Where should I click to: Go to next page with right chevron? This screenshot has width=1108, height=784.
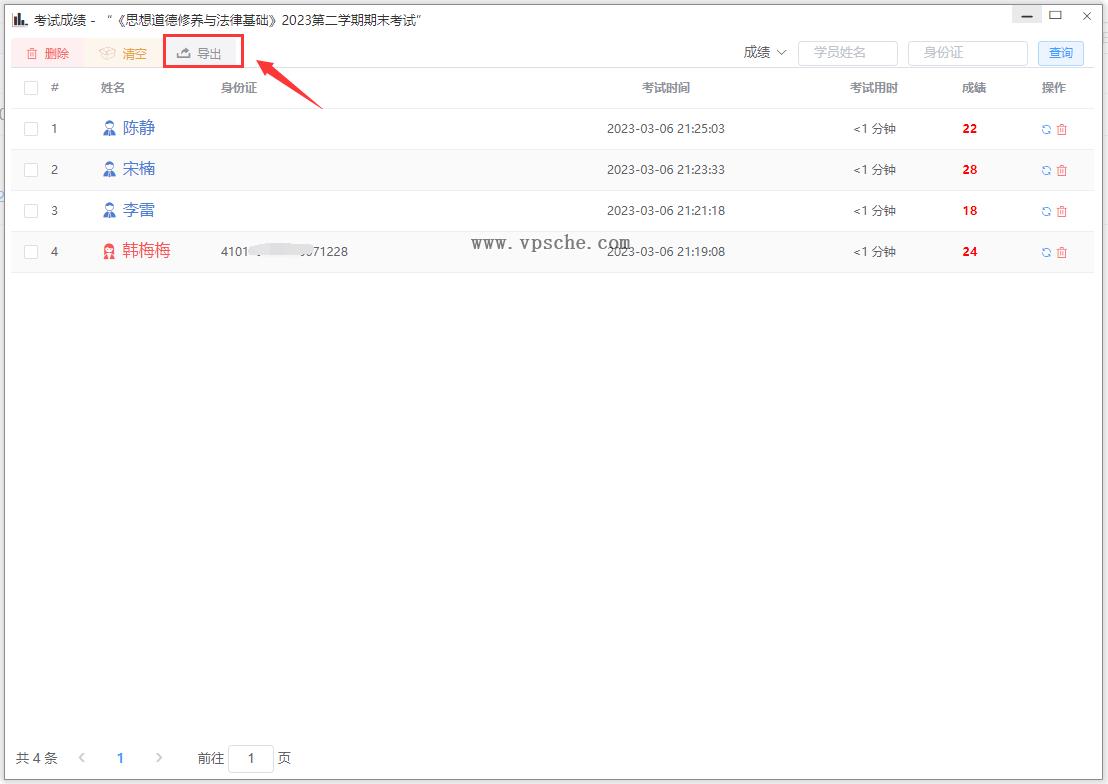click(x=159, y=758)
